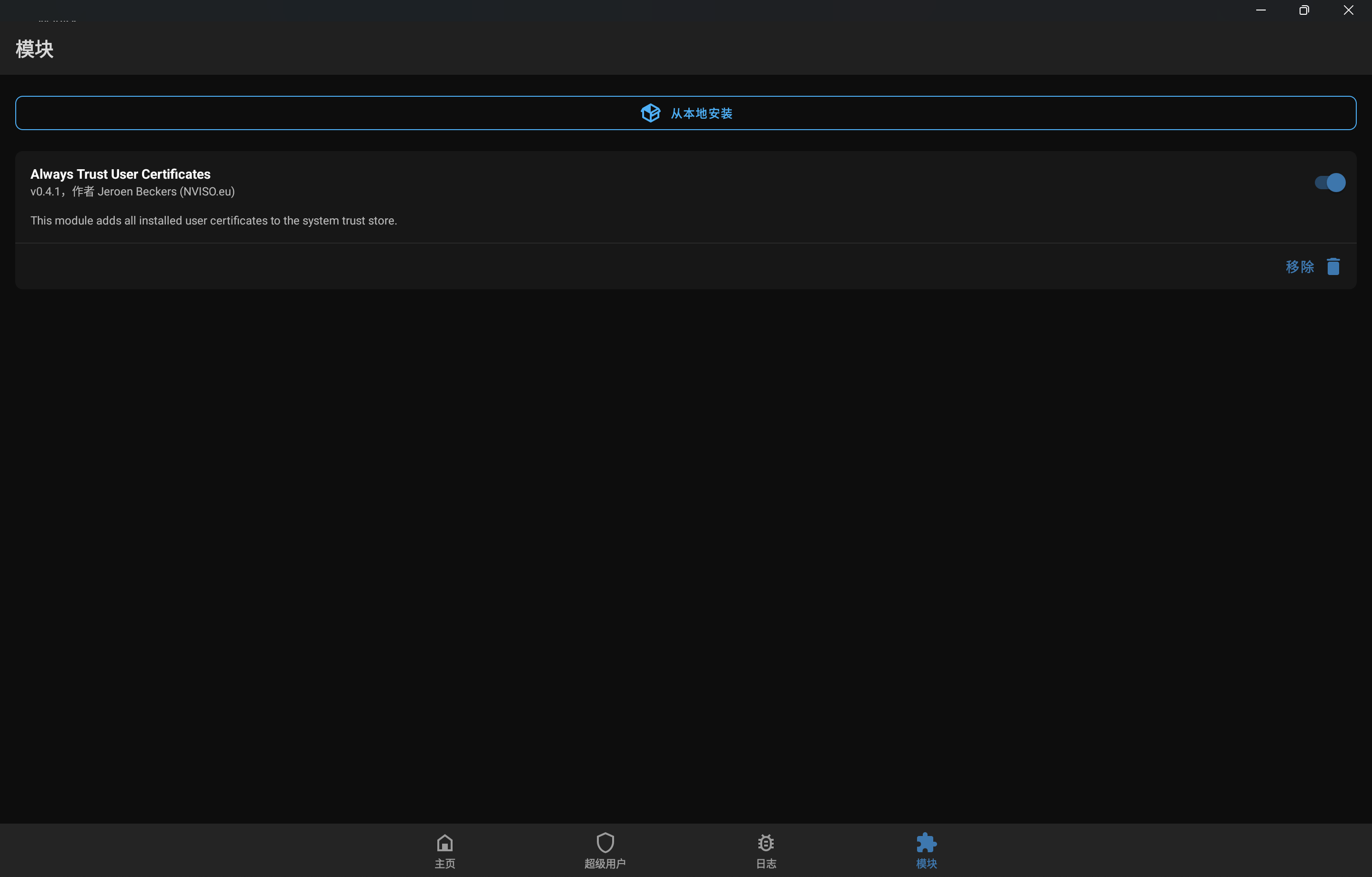Go to the 日志 tab label
Screen dimensions: 1372x877
coord(765,863)
